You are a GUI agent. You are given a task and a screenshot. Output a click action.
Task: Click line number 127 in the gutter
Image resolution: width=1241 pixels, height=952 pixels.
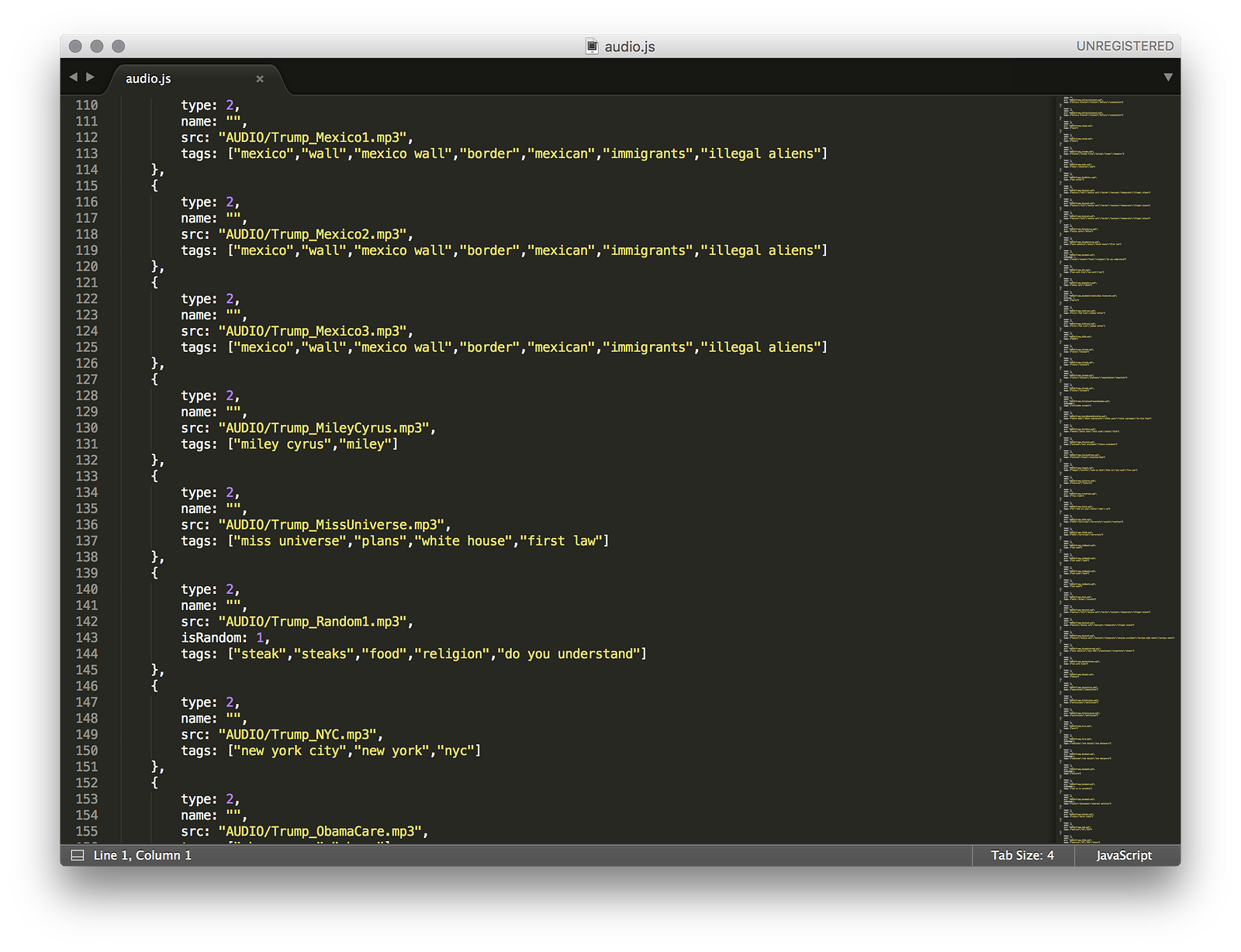[x=87, y=380]
